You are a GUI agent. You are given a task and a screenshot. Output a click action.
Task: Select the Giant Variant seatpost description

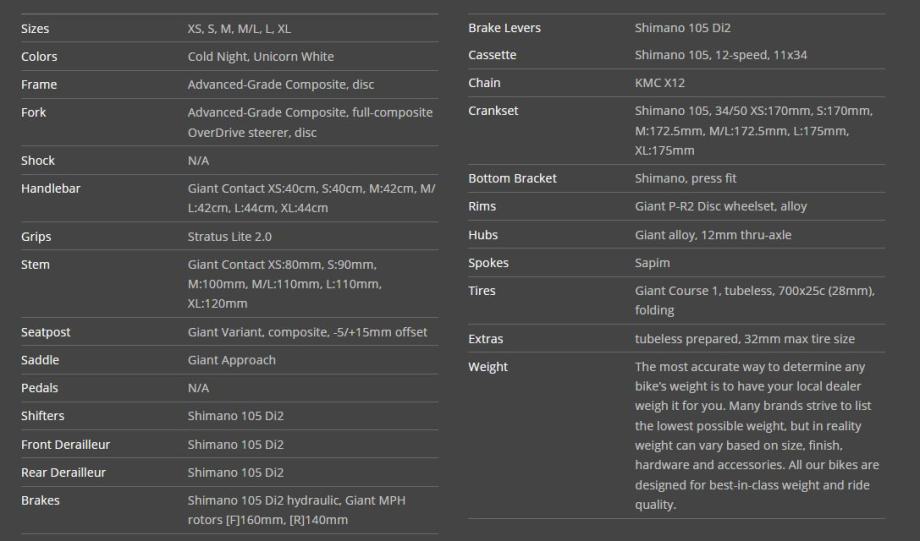point(307,332)
